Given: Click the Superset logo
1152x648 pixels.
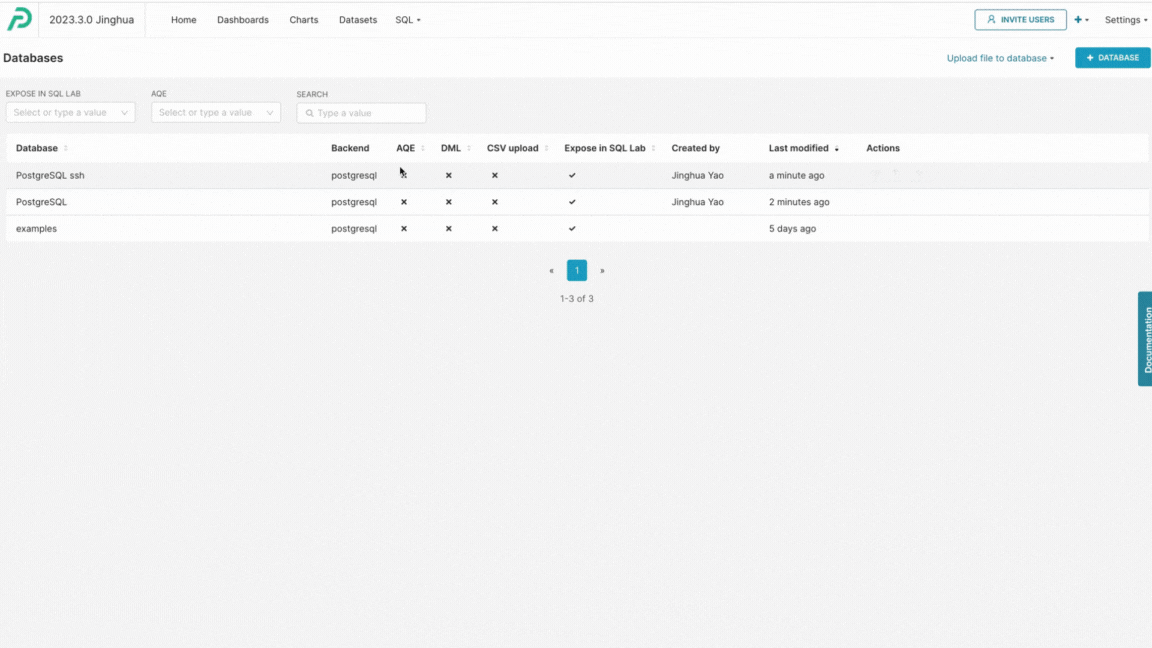Looking at the screenshot, I should coord(19,19).
